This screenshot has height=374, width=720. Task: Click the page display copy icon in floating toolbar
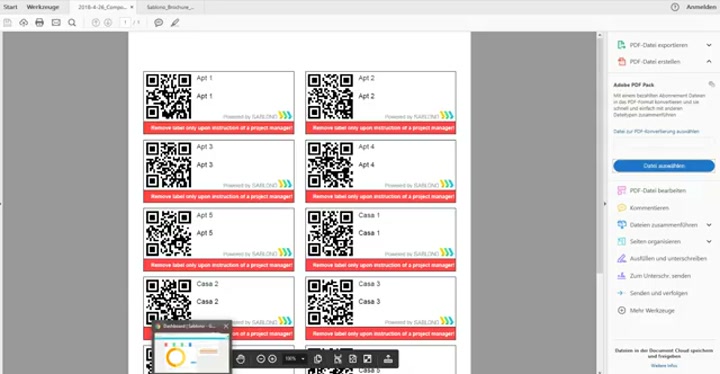tap(318, 359)
